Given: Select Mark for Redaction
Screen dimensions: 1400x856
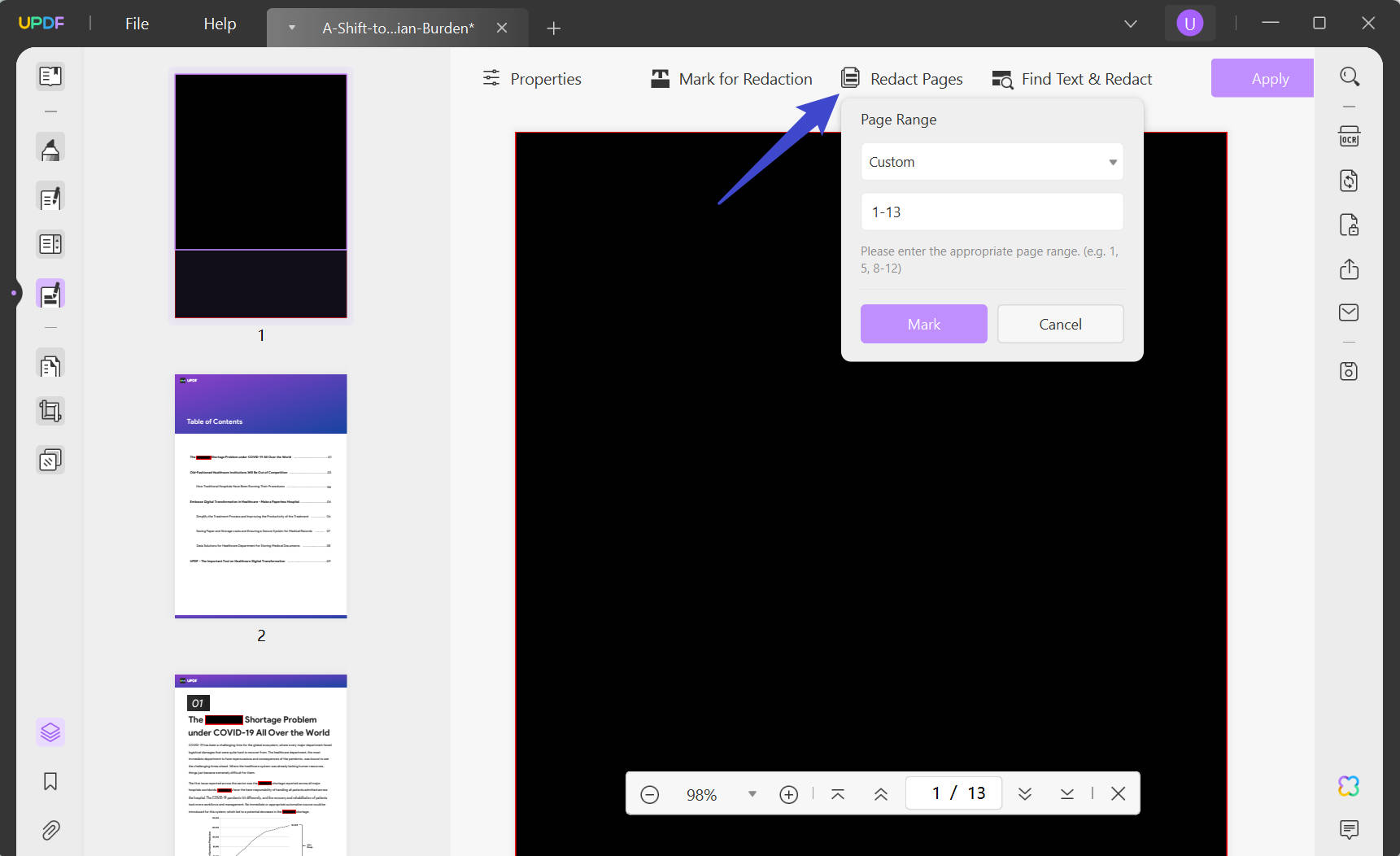Looking at the screenshot, I should [x=730, y=78].
